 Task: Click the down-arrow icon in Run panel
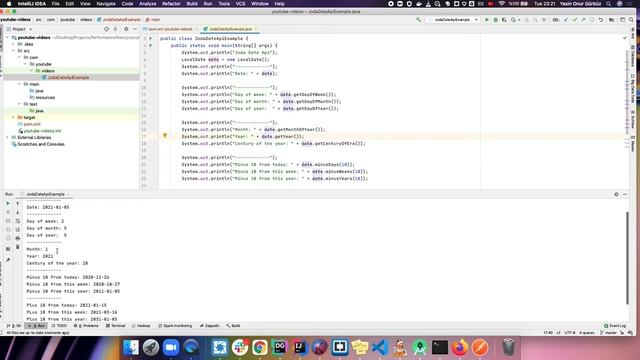pos(18,212)
